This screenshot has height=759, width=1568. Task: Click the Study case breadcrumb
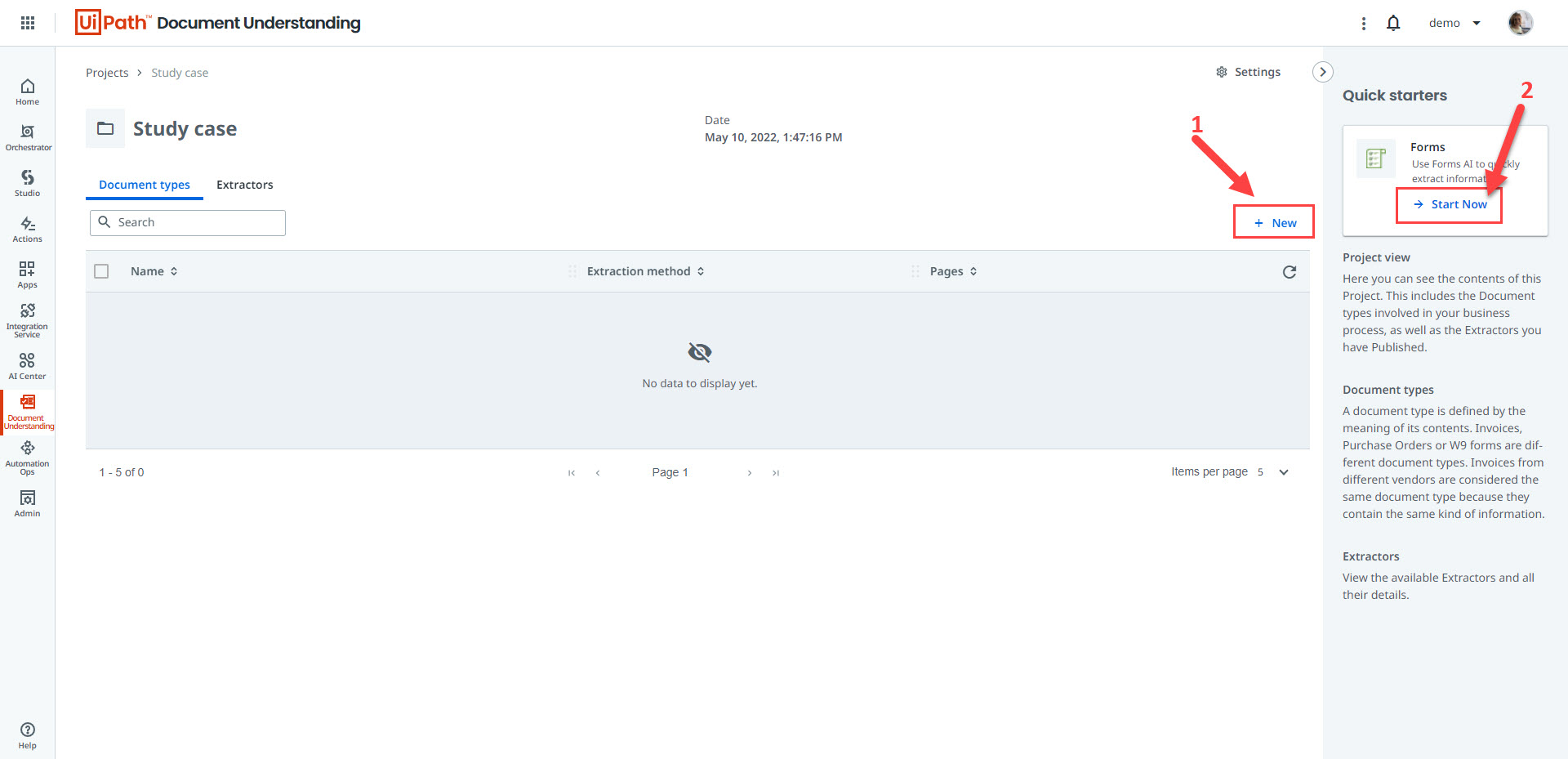tap(180, 73)
